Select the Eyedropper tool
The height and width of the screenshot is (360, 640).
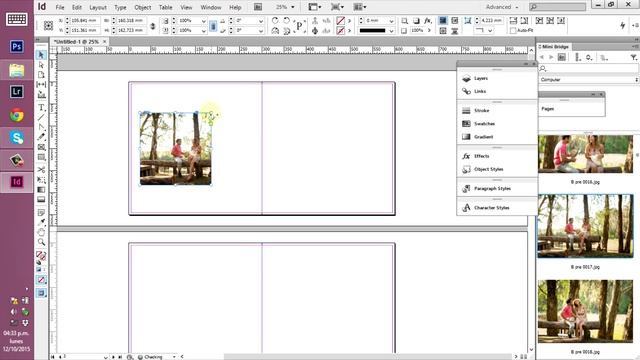pos(41,222)
